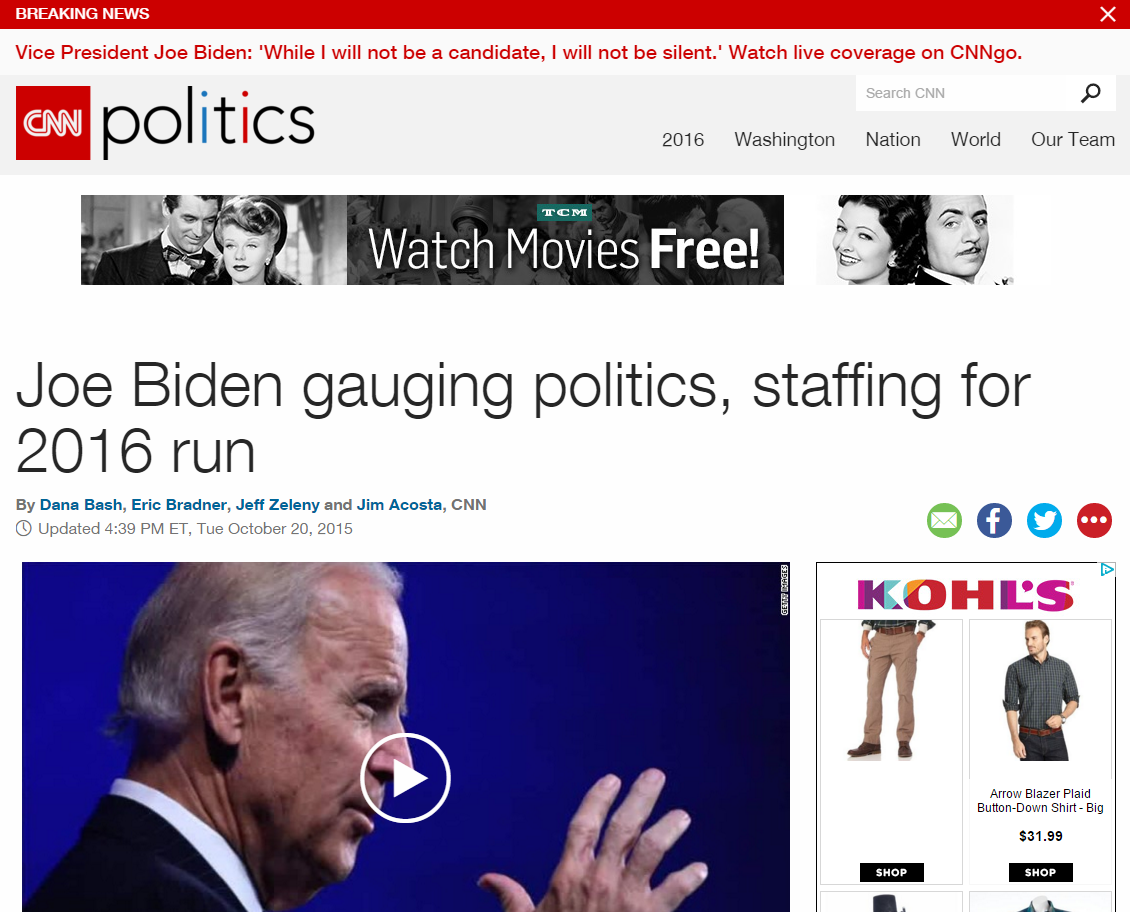Screen dimensions: 1130x912
Task: Go to the Nation section
Action: 893,140
